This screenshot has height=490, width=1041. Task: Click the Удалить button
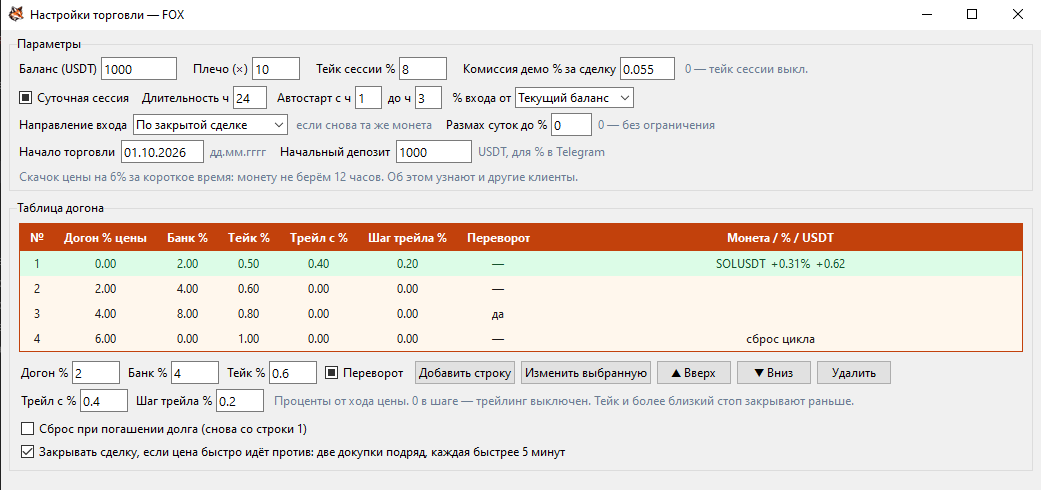[x=854, y=372]
